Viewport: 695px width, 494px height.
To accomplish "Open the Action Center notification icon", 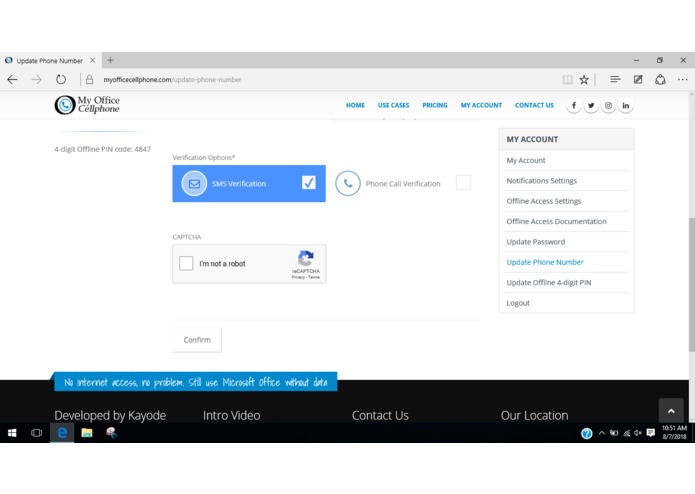I will click(x=651, y=433).
